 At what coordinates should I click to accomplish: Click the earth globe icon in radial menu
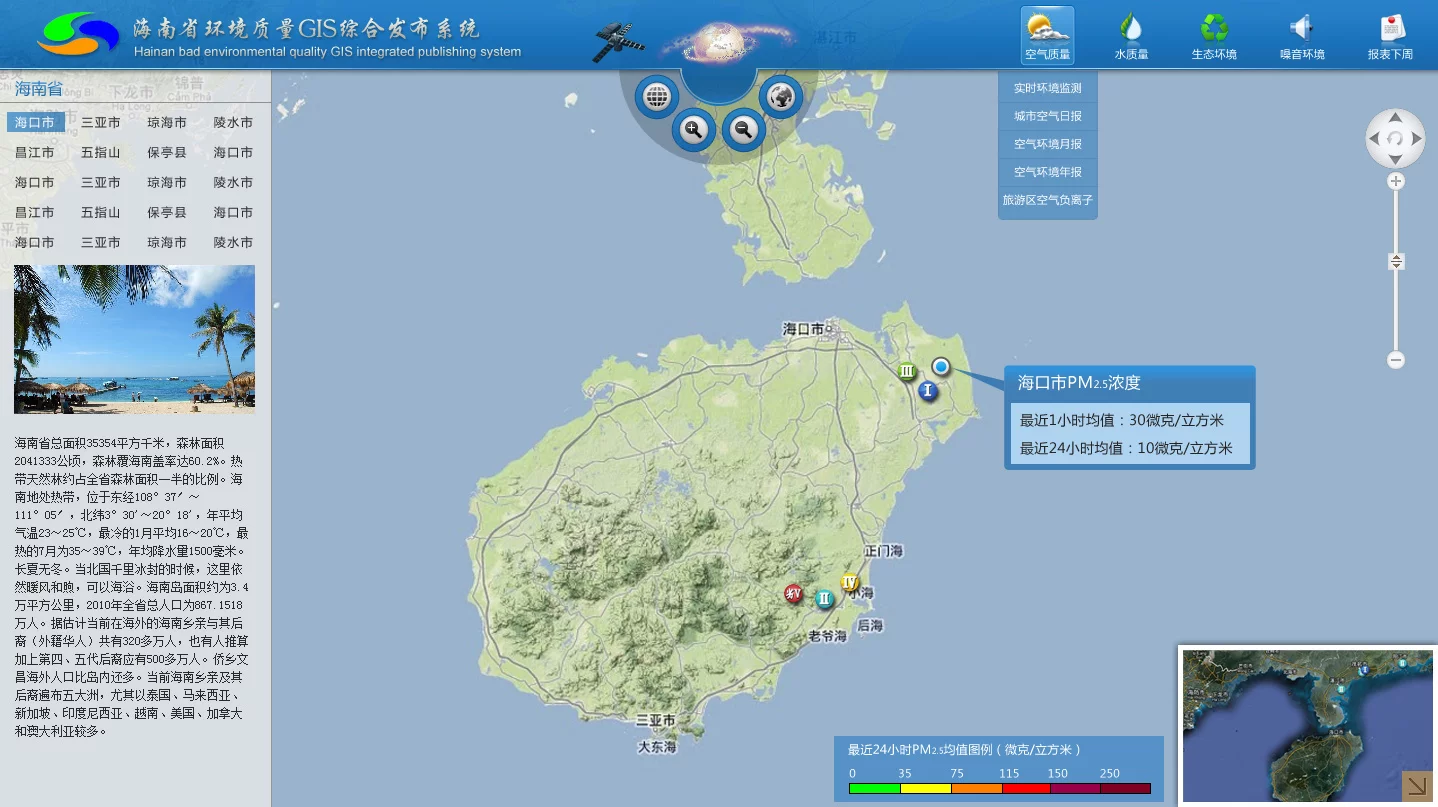(781, 97)
